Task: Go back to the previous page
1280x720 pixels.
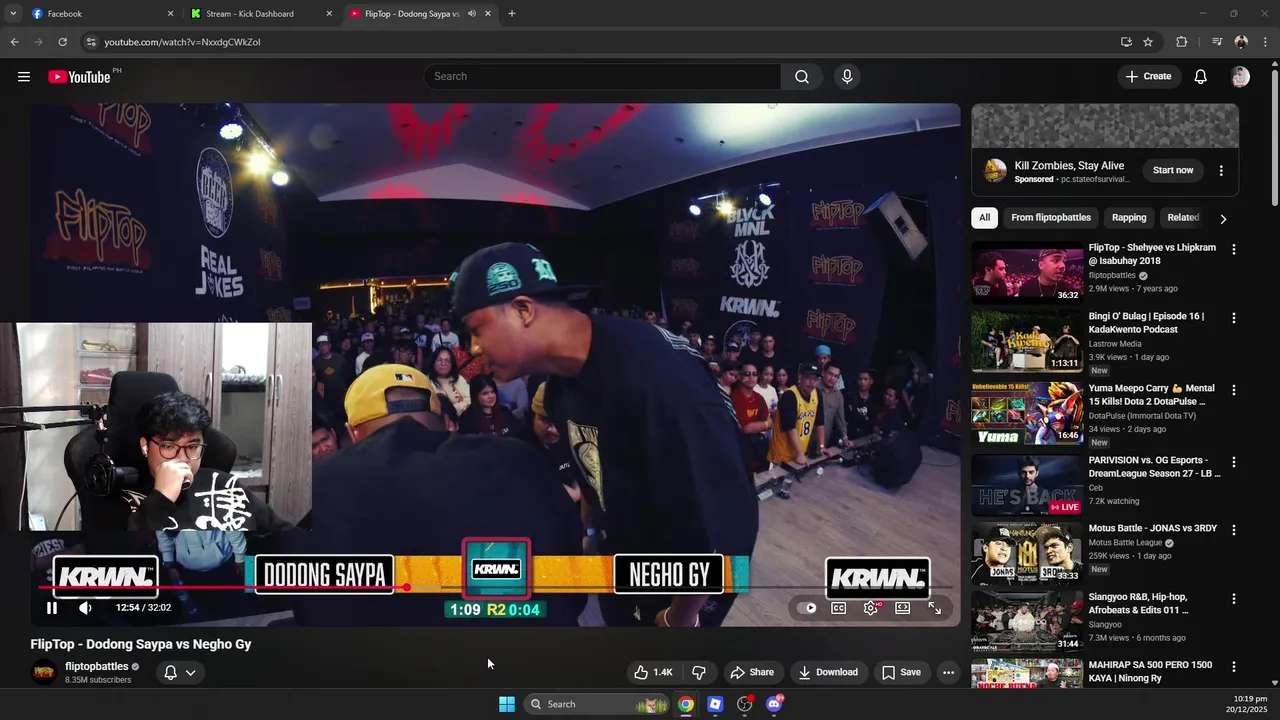Action: [15, 42]
